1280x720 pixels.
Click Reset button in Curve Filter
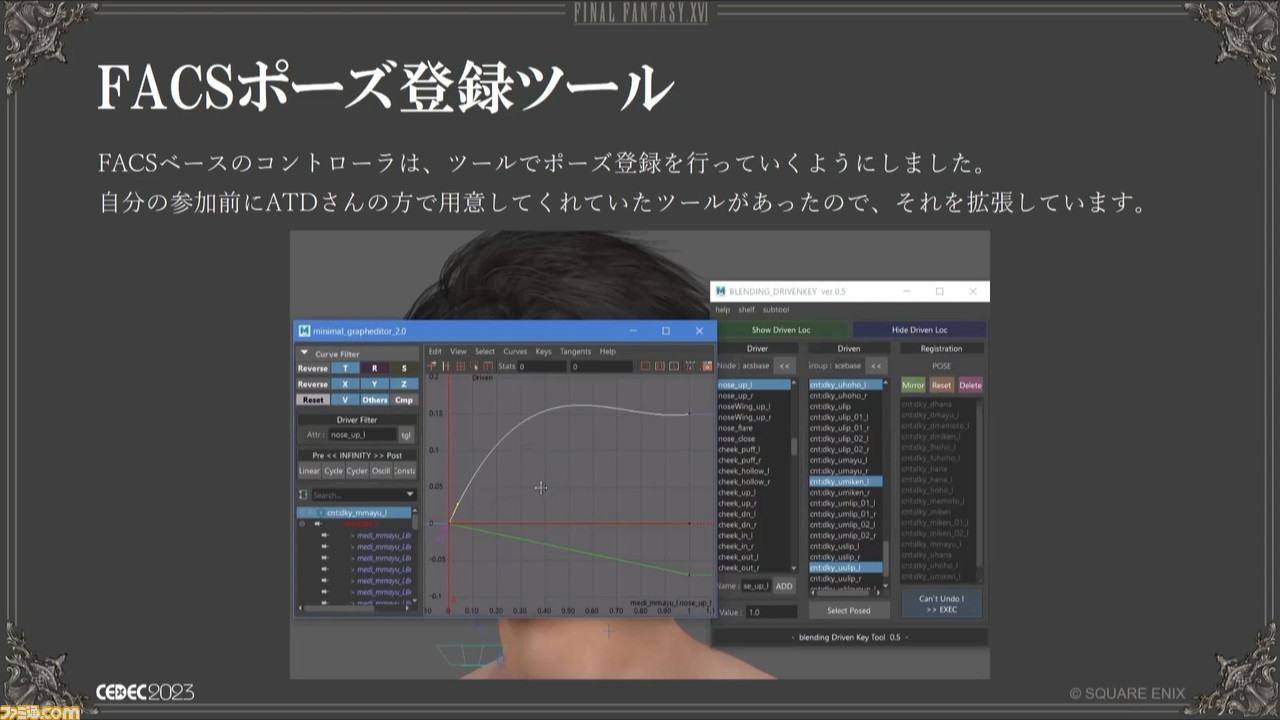(313, 400)
